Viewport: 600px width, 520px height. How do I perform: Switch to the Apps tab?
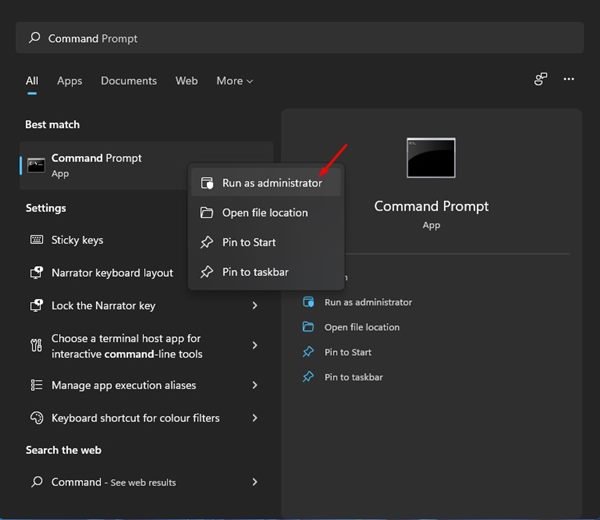point(69,81)
